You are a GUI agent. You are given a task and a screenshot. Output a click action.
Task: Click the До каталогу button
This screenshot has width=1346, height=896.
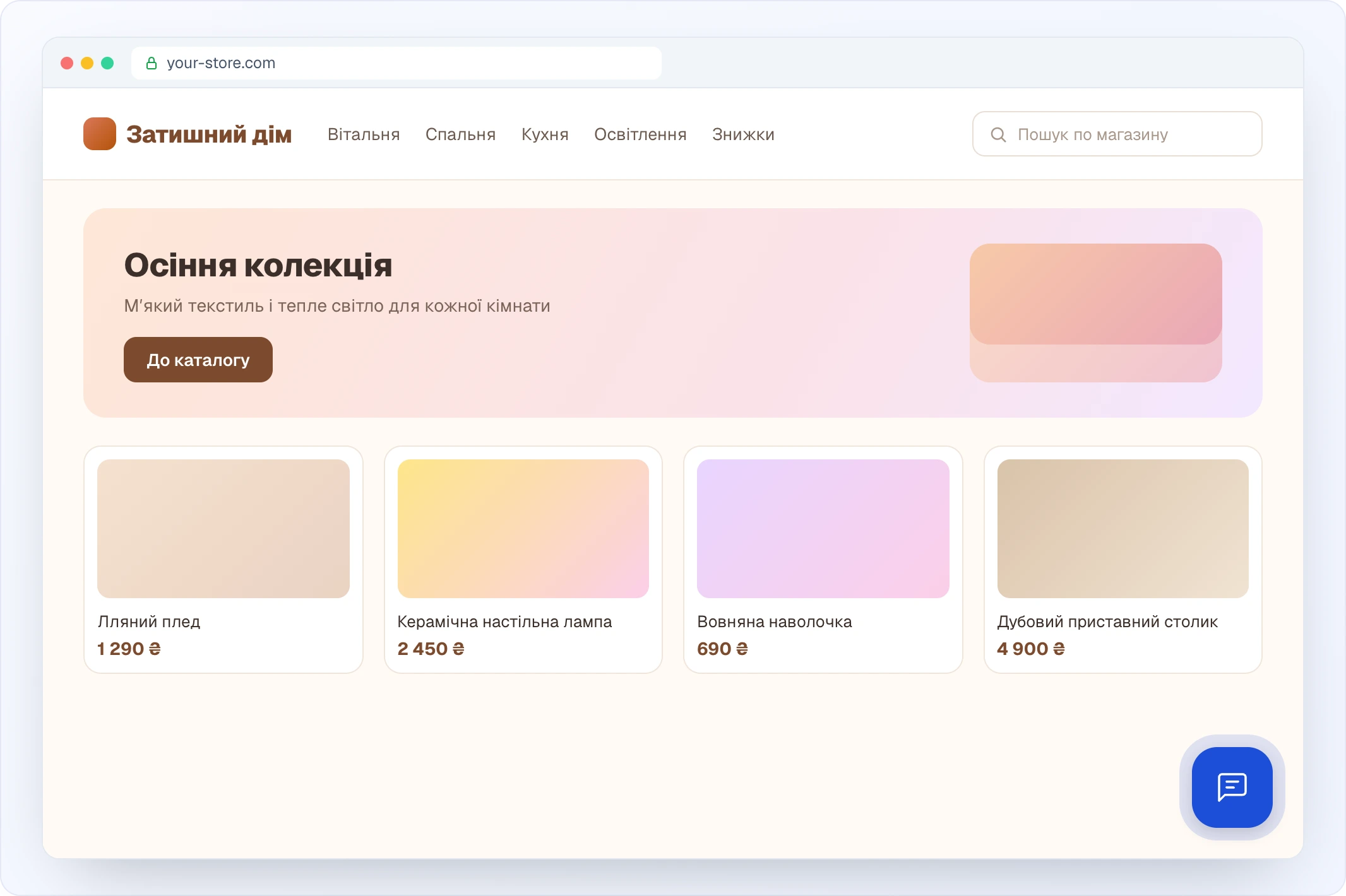[x=198, y=360]
